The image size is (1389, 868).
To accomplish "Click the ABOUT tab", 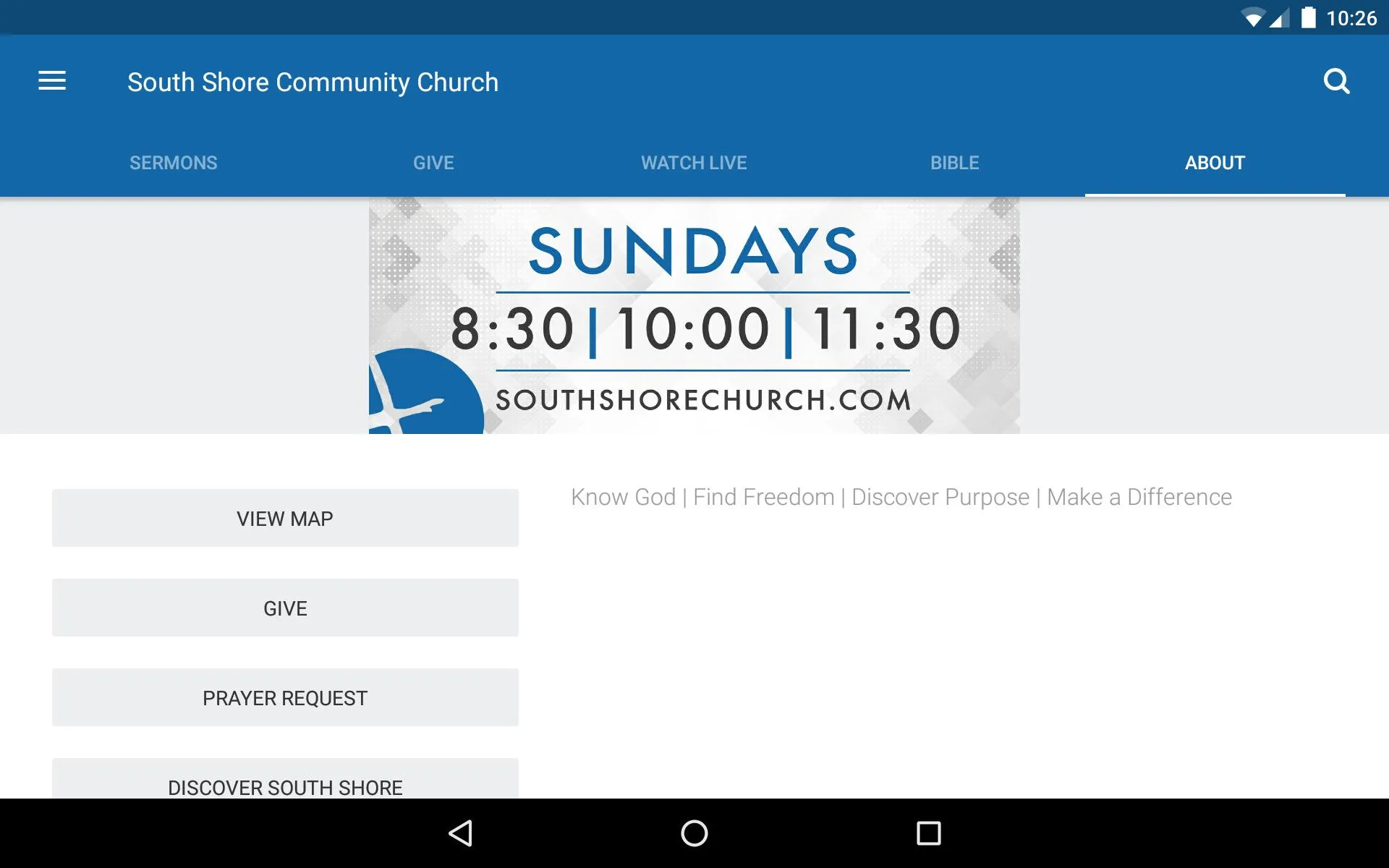I will 1214,162.
